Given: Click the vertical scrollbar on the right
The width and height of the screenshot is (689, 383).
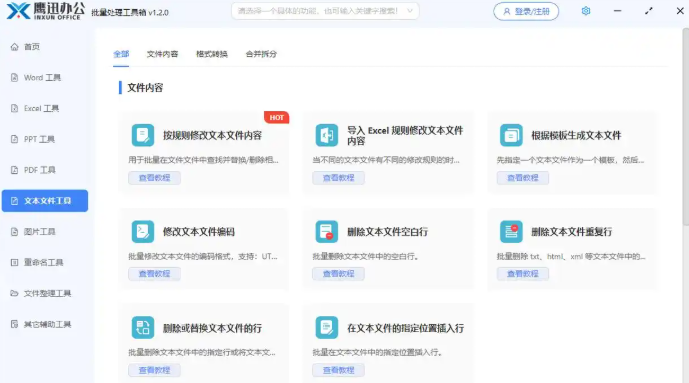Looking at the screenshot, I should point(685,127).
